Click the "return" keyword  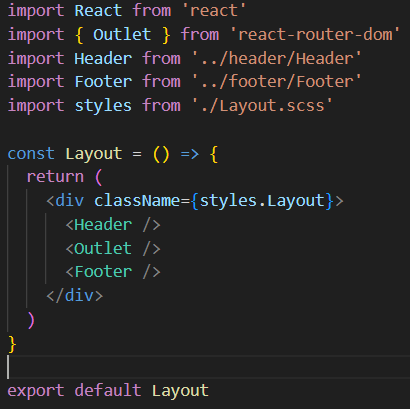[x=55, y=177]
